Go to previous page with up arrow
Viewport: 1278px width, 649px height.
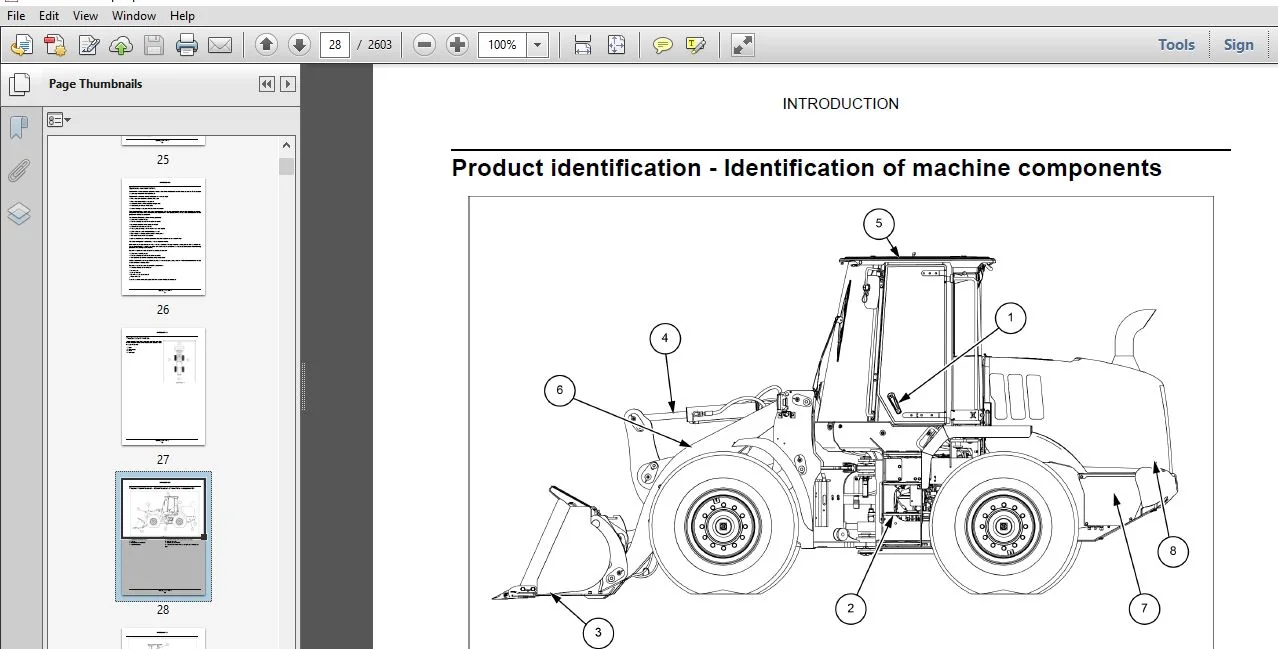(266, 45)
